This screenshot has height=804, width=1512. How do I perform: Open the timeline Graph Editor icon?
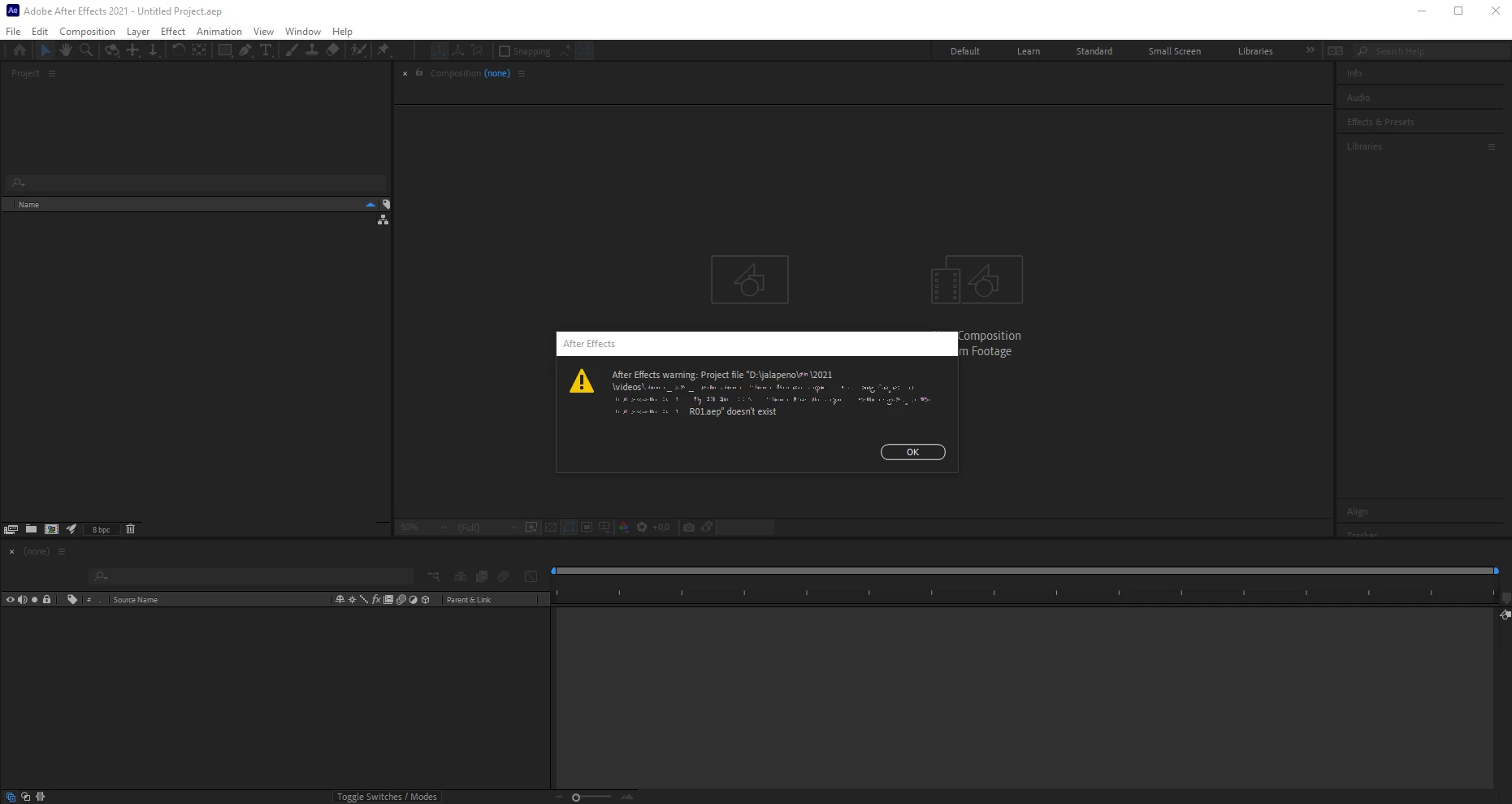(531, 576)
